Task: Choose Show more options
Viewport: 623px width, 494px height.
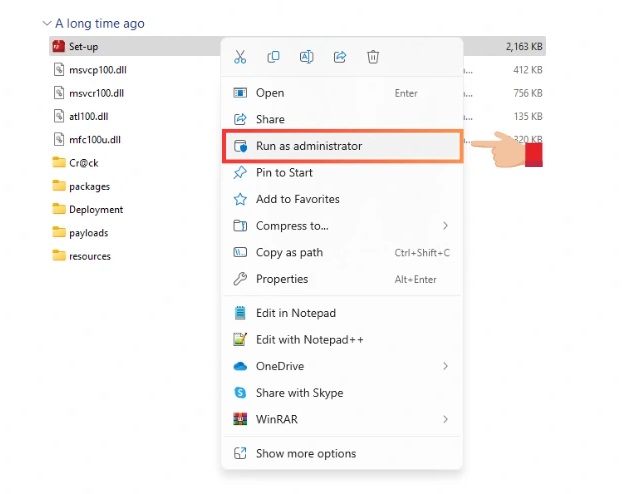Action: tap(342, 453)
